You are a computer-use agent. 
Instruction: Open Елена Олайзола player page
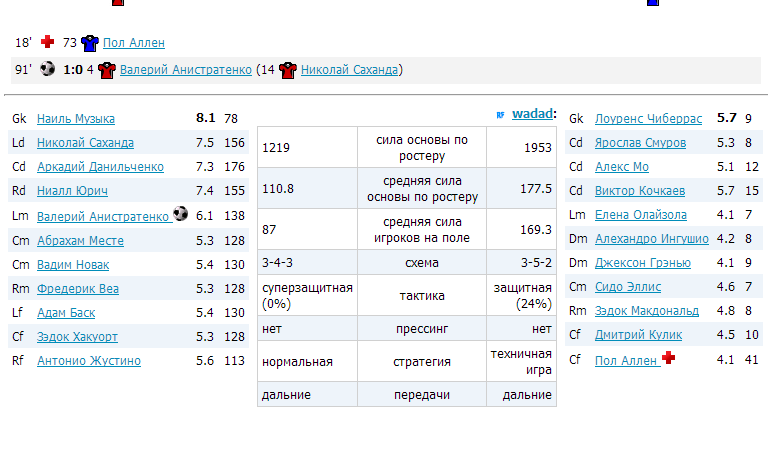640,215
